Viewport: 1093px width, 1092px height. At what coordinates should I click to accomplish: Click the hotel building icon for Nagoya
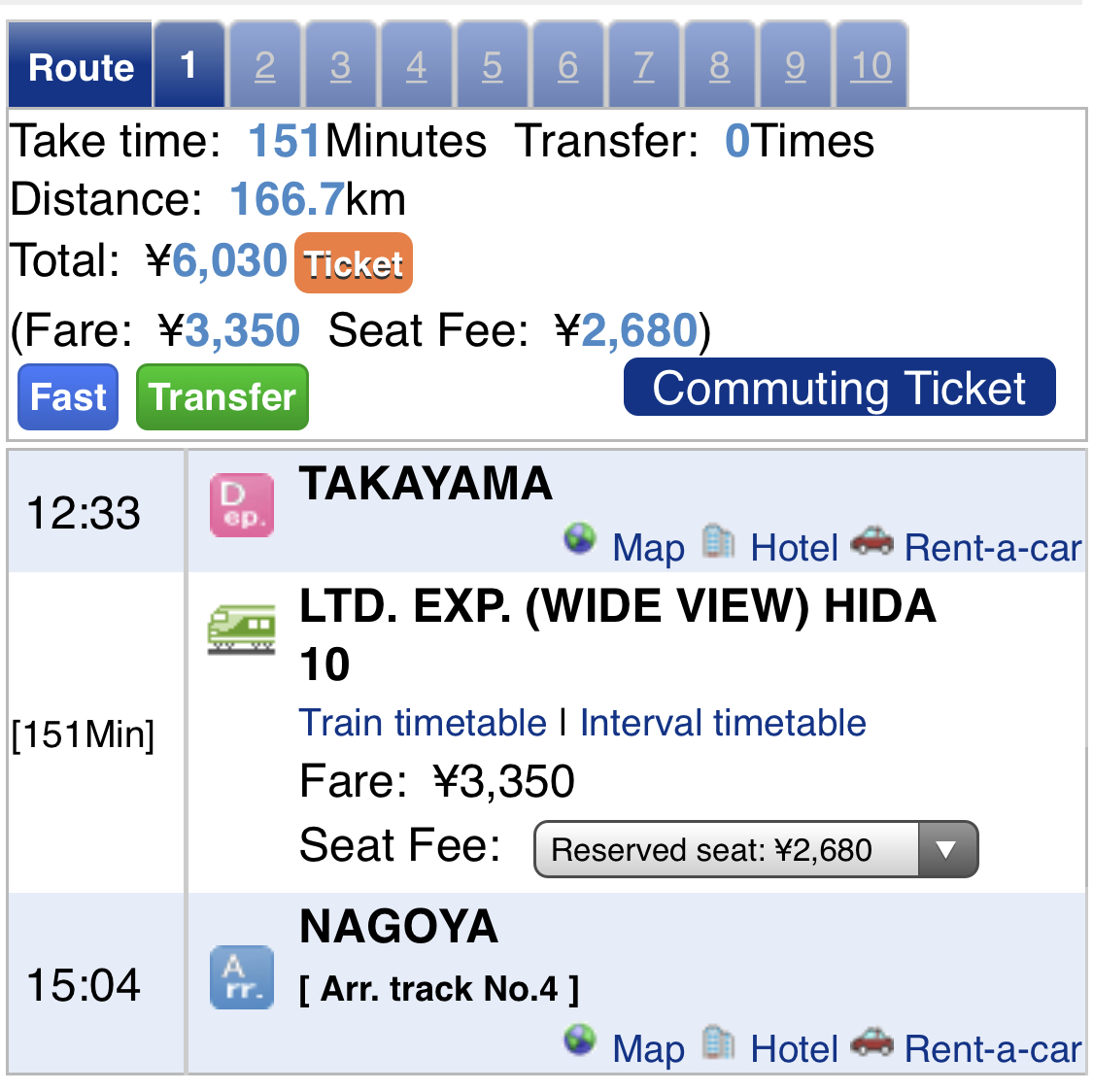coord(718,1041)
